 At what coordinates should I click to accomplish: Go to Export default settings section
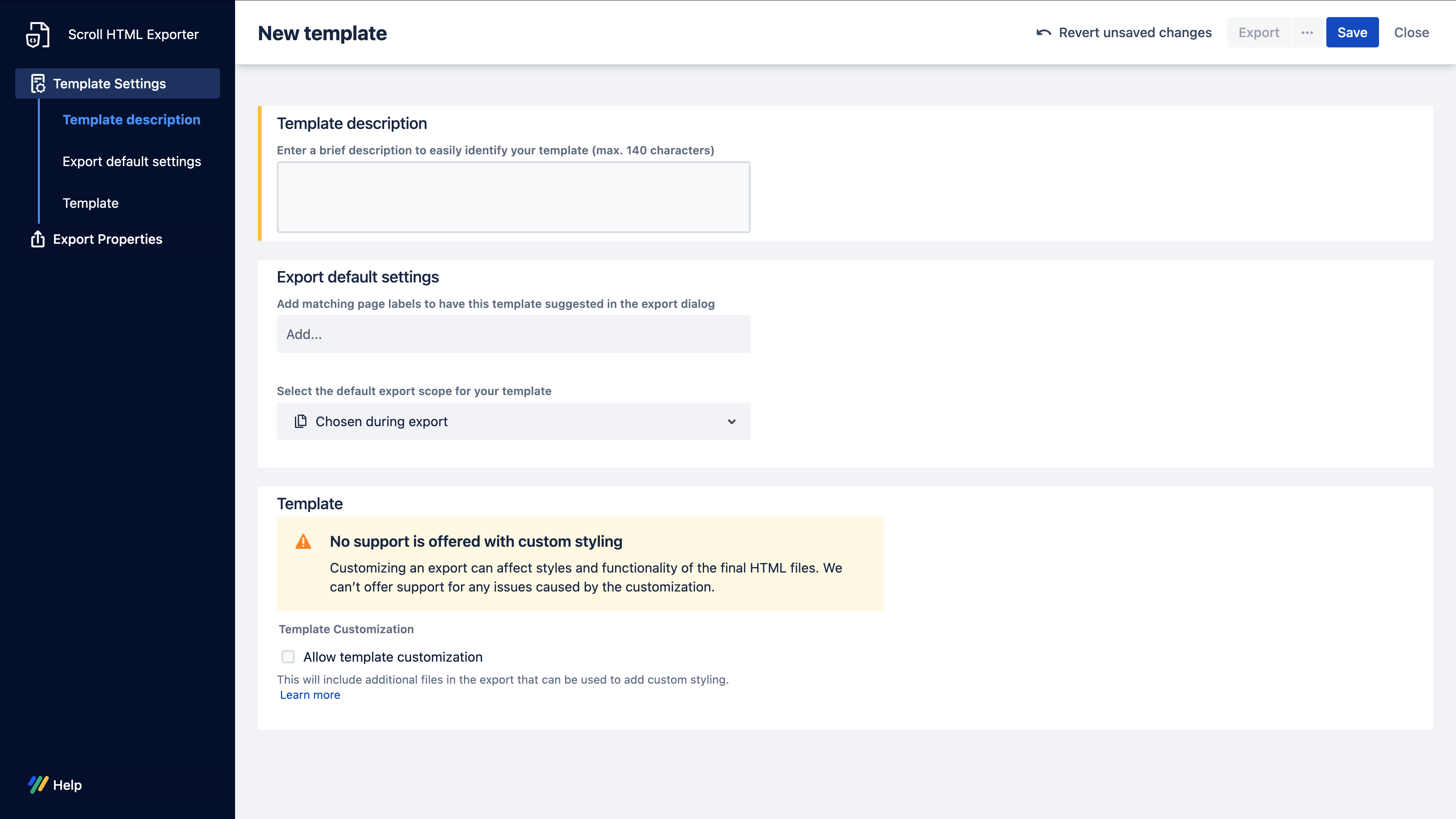point(132,162)
